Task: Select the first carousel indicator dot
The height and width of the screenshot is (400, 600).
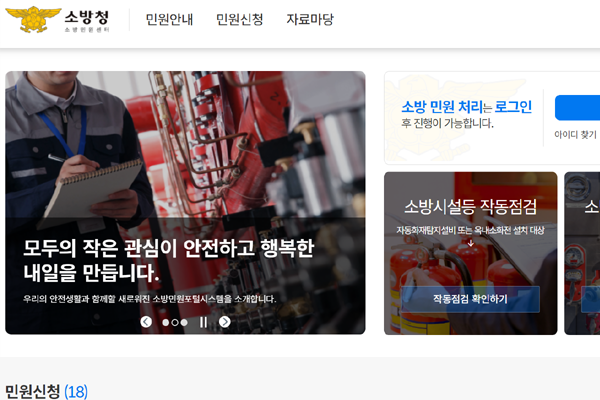Action: click(x=166, y=323)
